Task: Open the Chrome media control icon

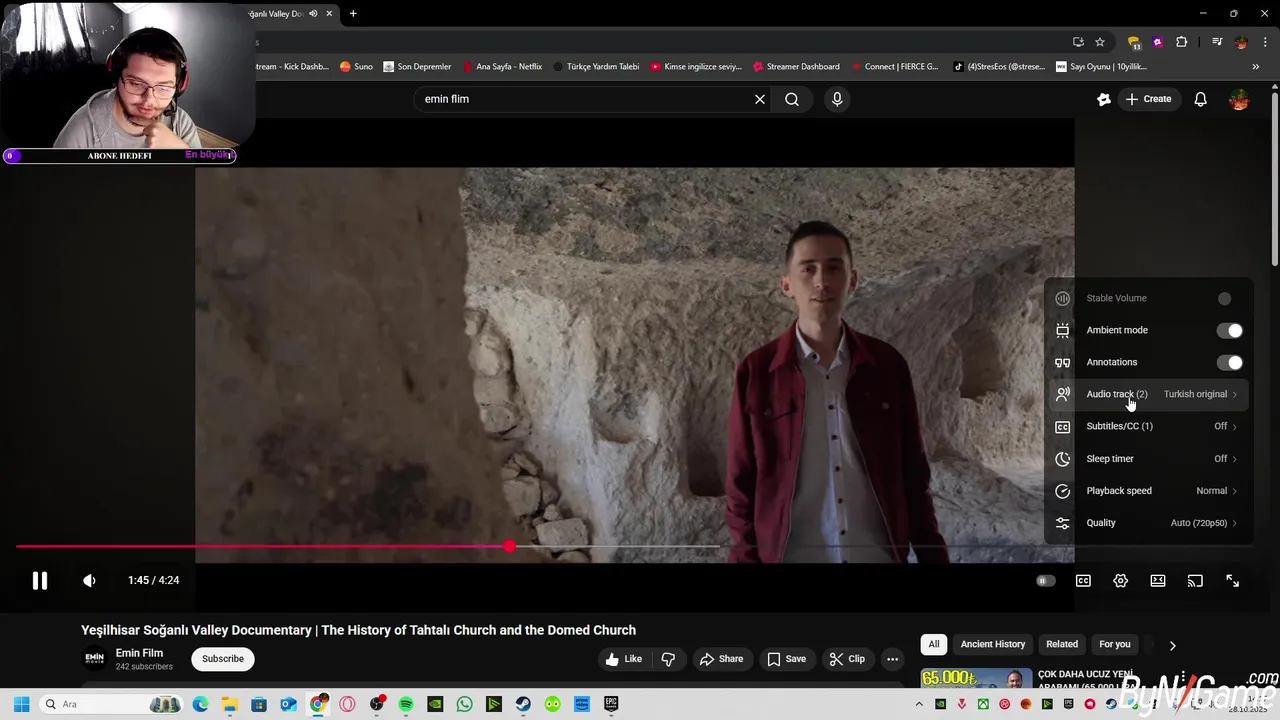Action: tap(1217, 42)
